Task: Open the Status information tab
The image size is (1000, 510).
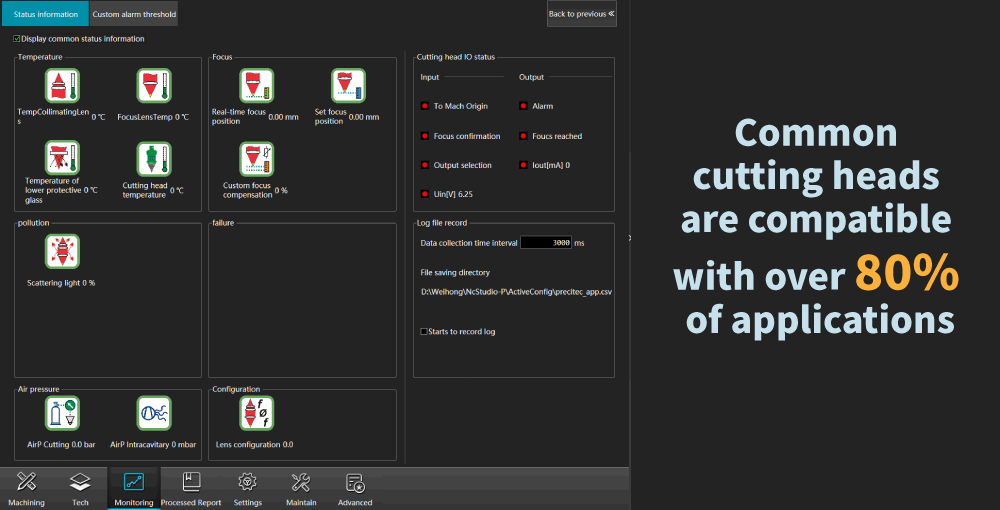Action: (x=45, y=14)
